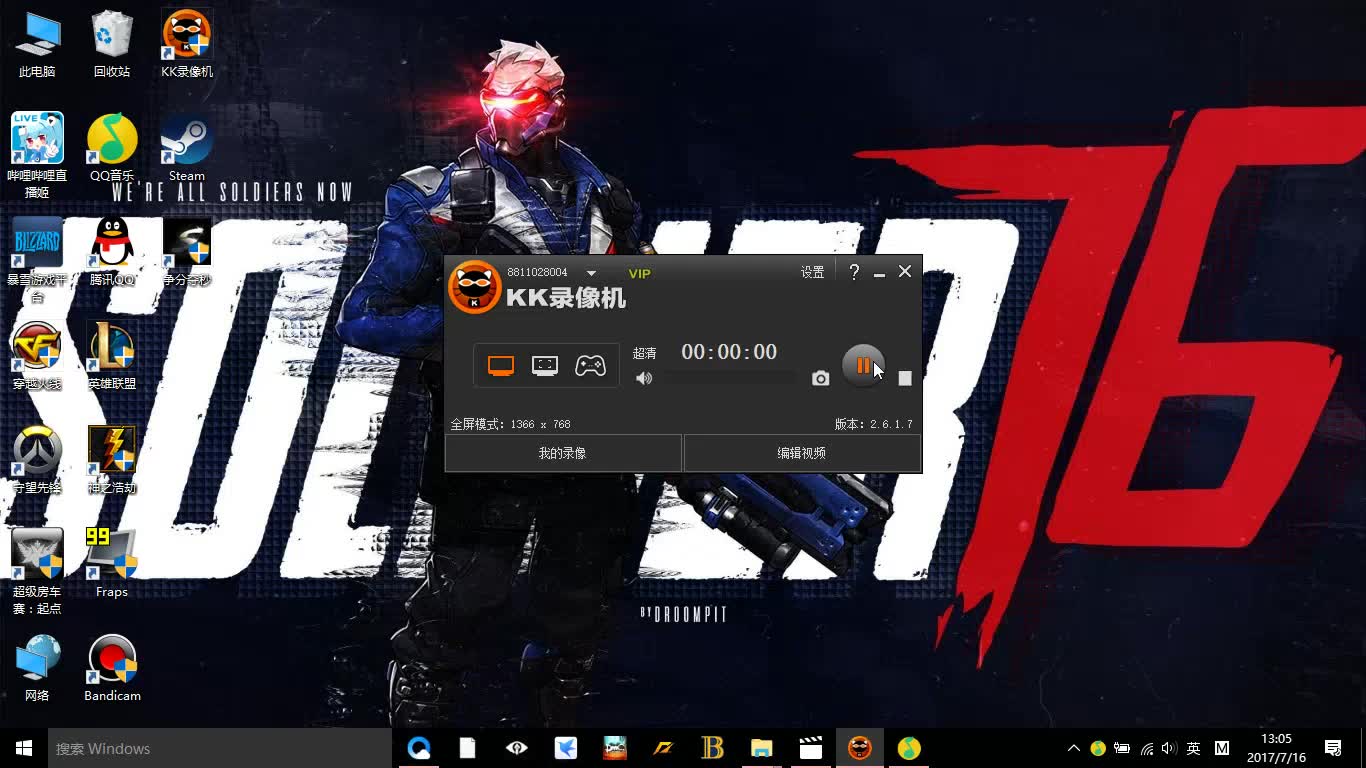Mute the speaker volume icon
The height and width of the screenshot is (768, 1366).
click(644, 378)
